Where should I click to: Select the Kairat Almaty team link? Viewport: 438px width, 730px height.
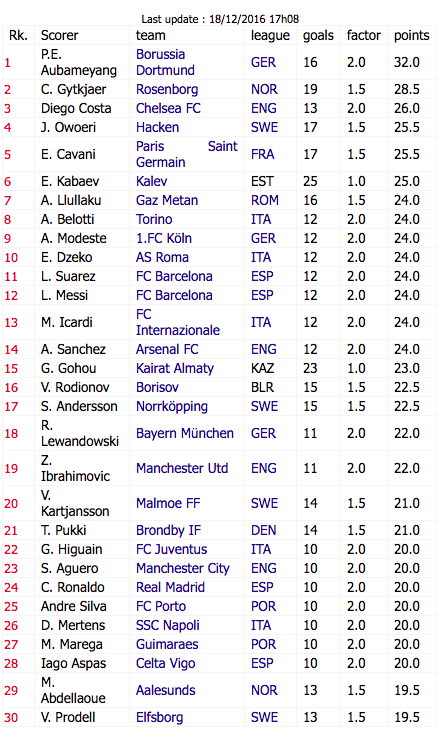[x=175, y=368]
